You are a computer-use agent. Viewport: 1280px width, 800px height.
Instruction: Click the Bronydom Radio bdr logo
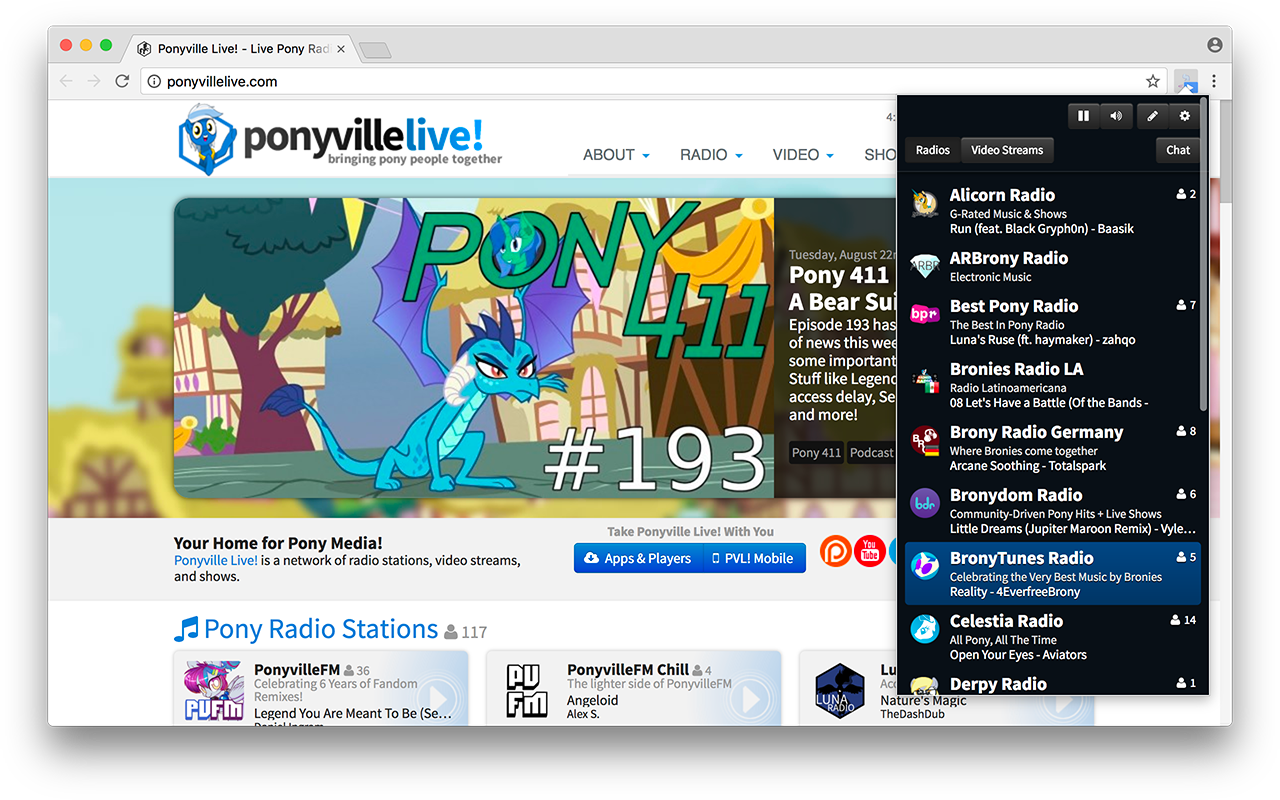tap(925, 503)
